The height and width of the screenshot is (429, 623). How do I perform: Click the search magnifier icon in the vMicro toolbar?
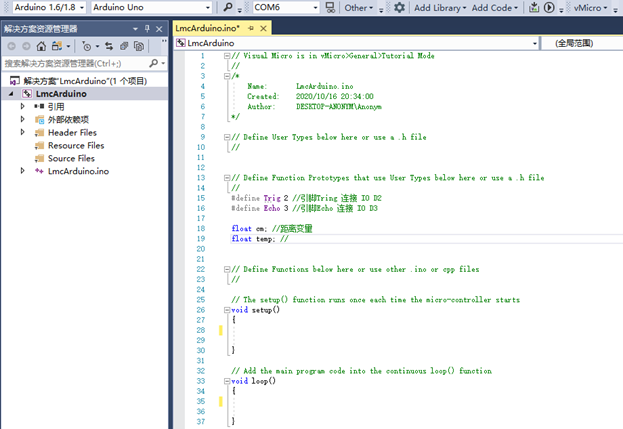tap(228, 7)
